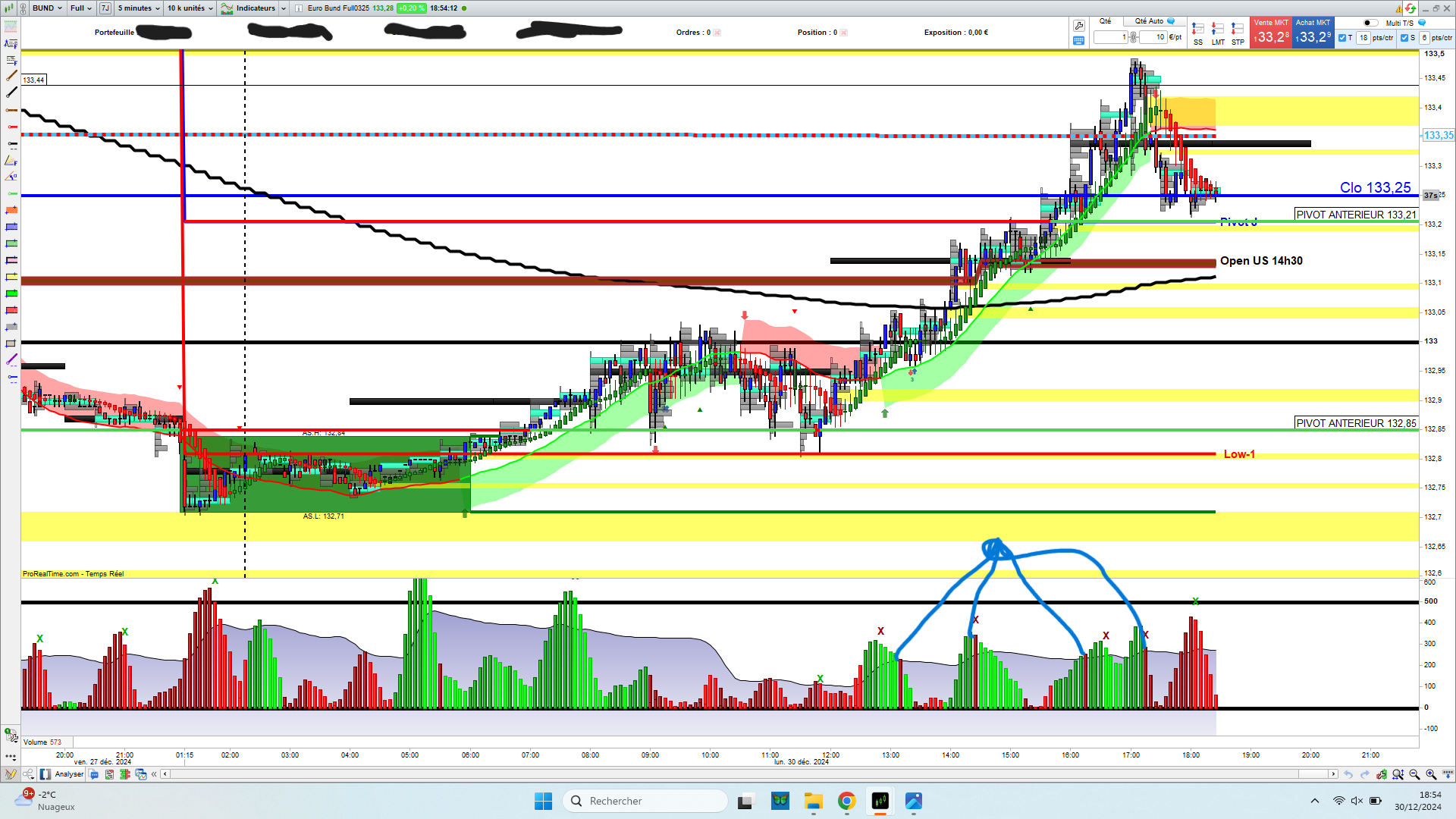The image size is (1456, 819).
Task: Uncheck the S stop checkbox
Action: [x=1404, y=38]
